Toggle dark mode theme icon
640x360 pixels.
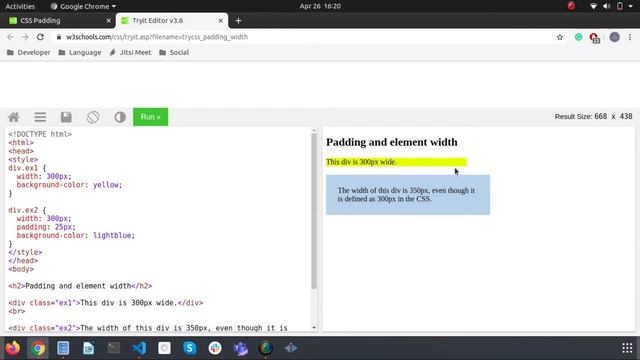(x=120, y=117)
